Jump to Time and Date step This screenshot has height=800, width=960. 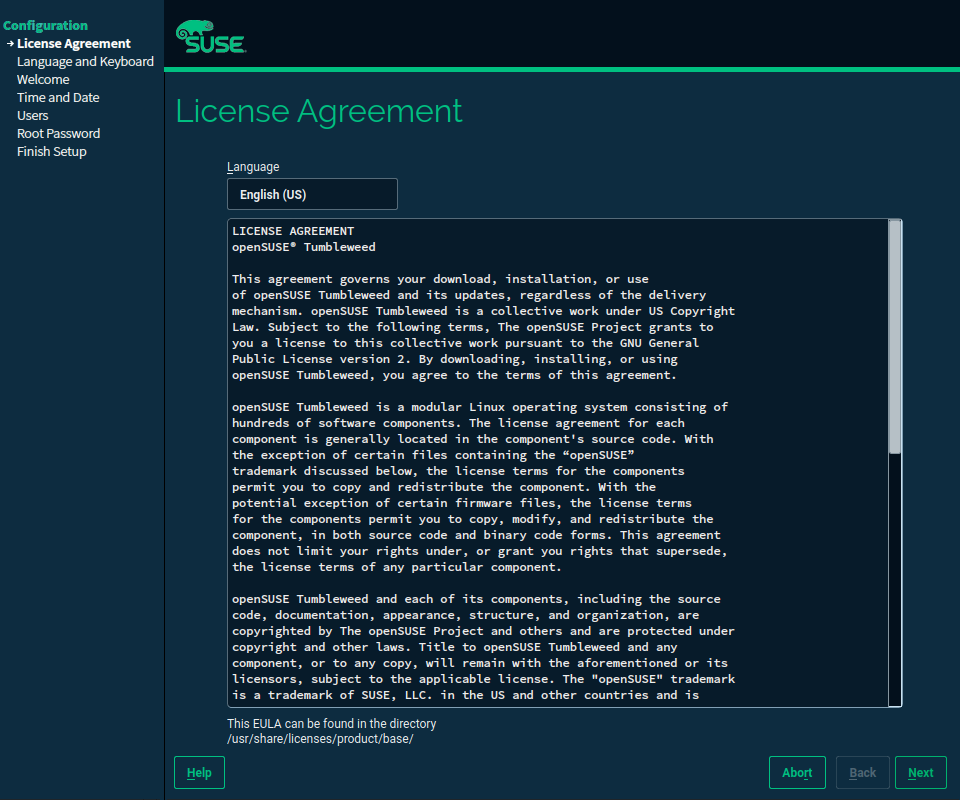click(x=58, y=98)
